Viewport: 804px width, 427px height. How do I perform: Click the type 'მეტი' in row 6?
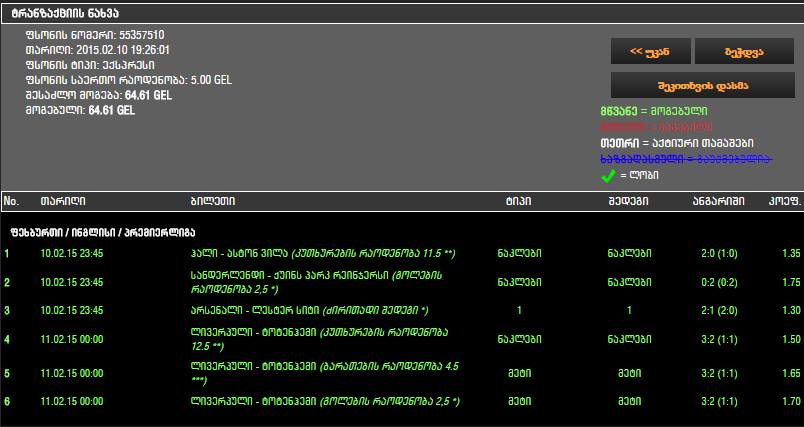[519, 401]
